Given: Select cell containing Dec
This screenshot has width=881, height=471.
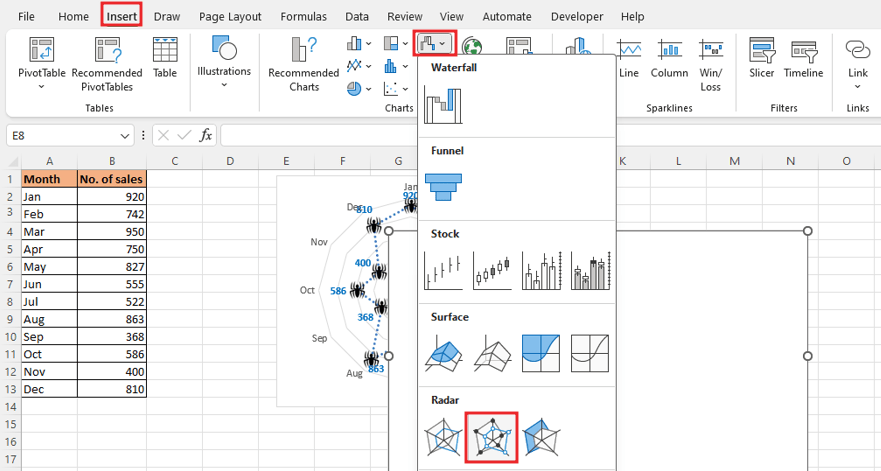Looking at the screenshot, I should pos(49,389).
